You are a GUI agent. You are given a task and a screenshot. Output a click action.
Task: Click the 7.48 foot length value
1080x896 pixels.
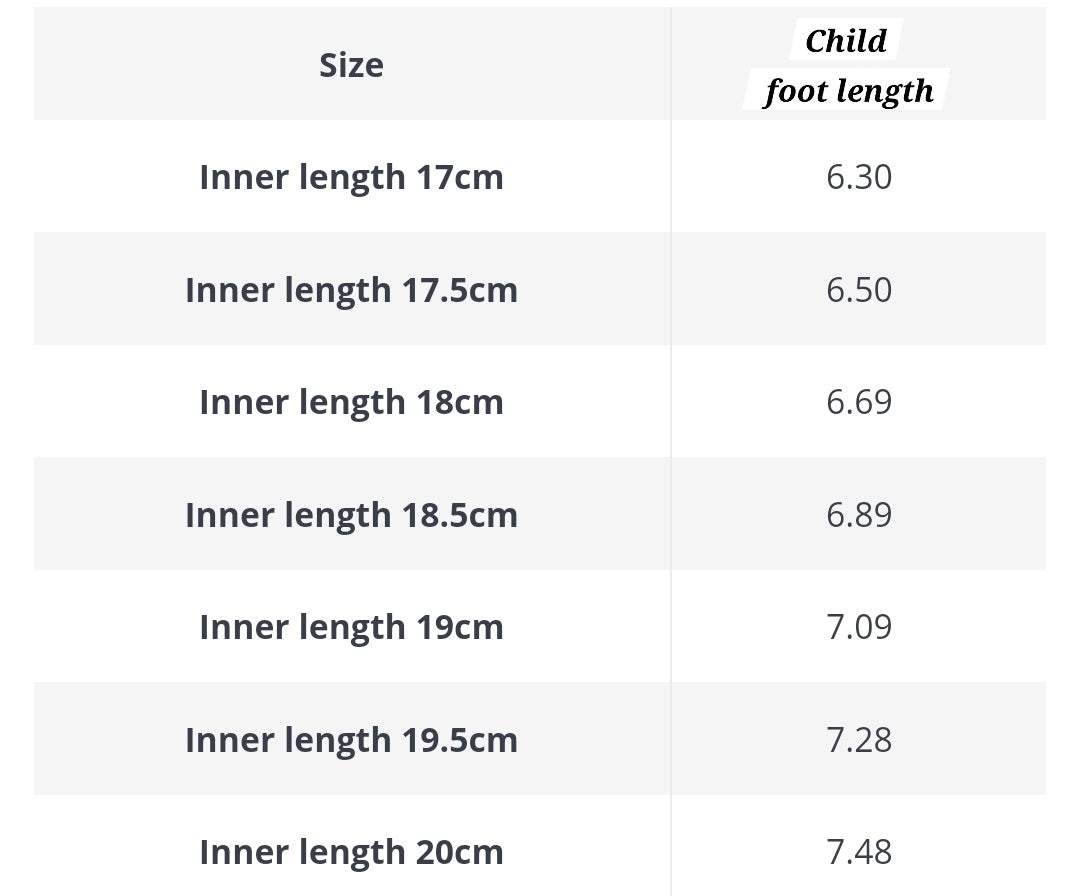[x=859, y=852]
